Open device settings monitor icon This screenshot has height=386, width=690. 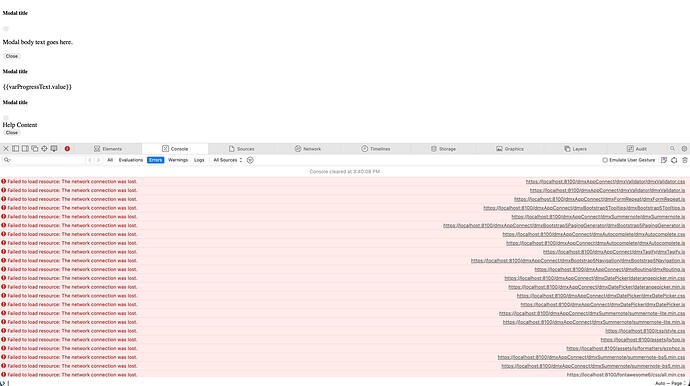[x=54, y=149]
